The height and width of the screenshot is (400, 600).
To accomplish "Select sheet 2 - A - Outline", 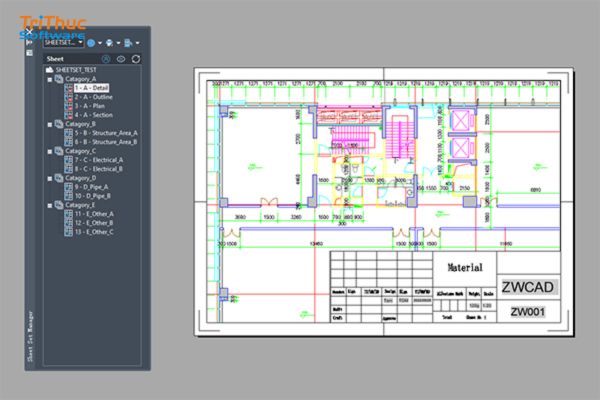I will [93, 97].
